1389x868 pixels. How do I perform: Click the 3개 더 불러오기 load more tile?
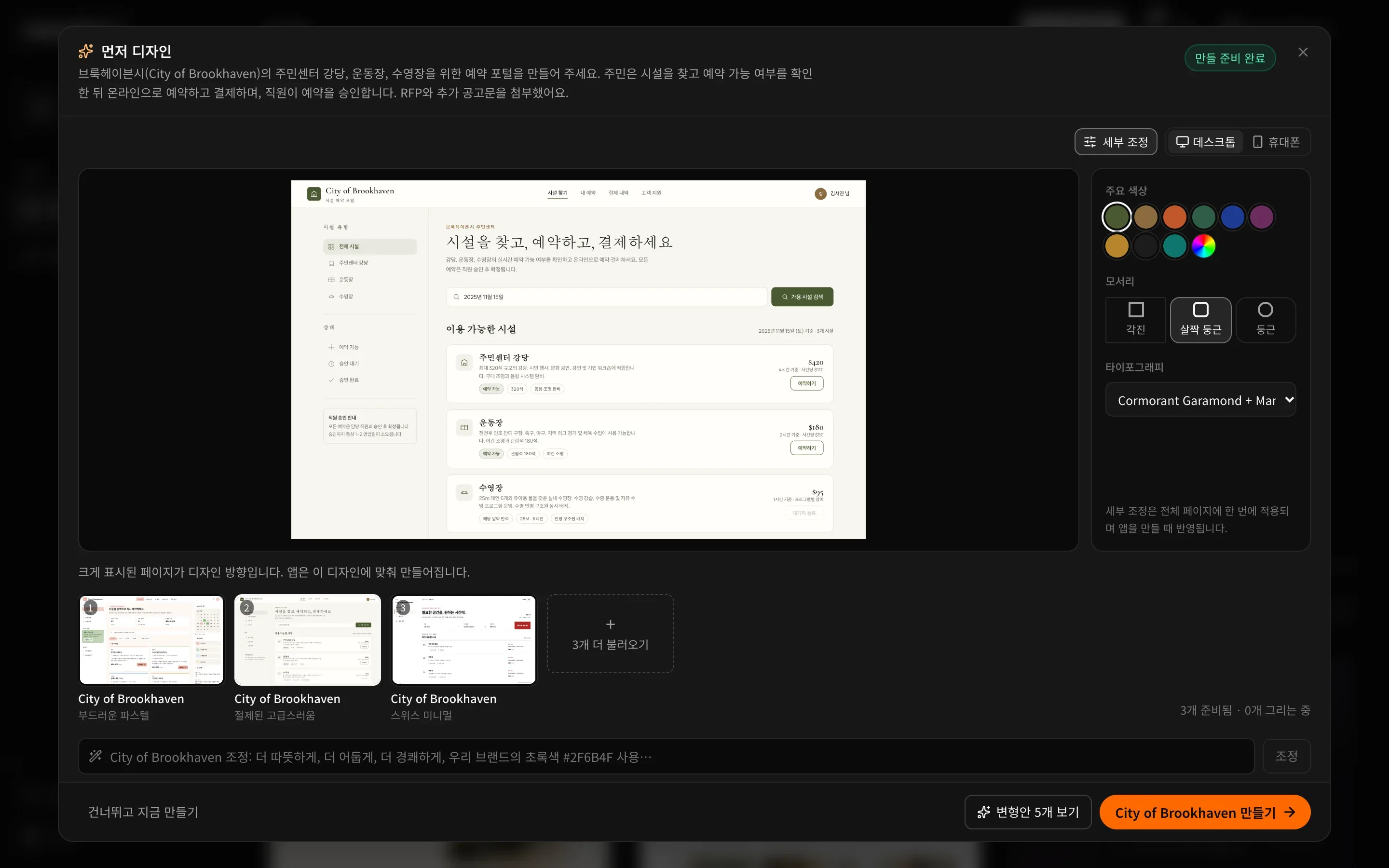tap(610, 634)
